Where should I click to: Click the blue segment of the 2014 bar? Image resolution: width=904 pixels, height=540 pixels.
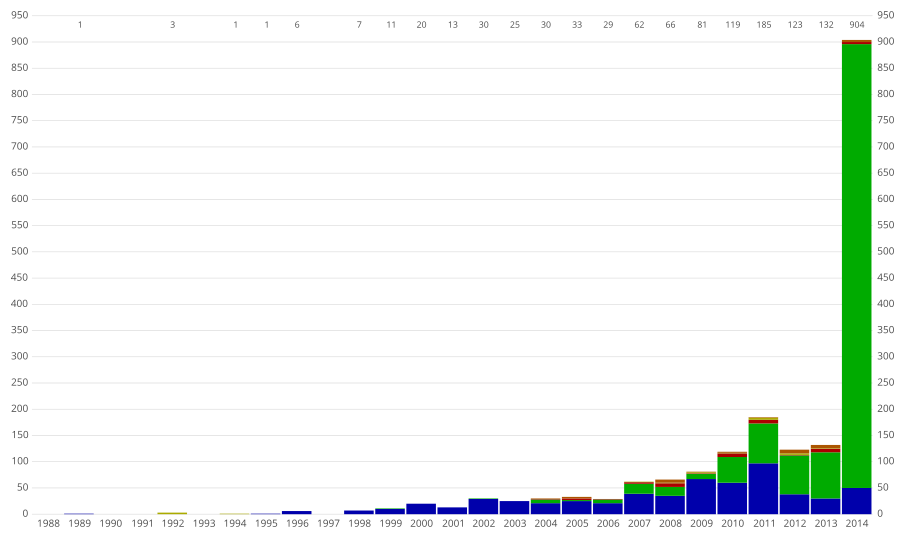coord(856,501)
